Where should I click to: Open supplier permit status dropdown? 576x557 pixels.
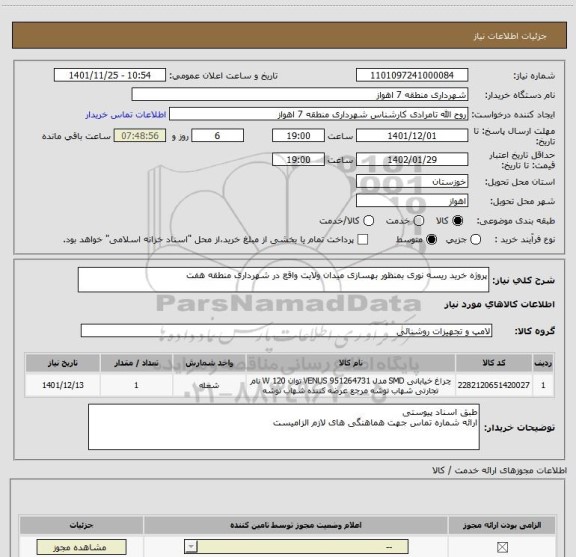click(x=296, y=547)
